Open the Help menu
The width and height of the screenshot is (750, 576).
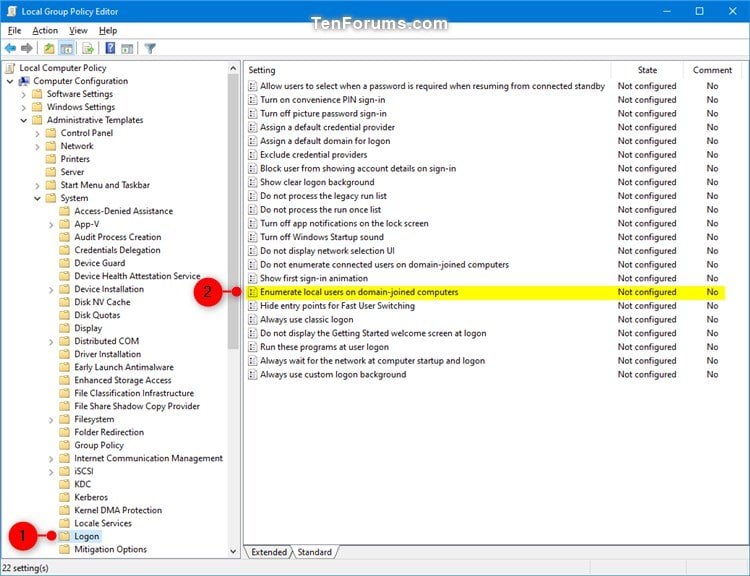(x=108, y=31)
